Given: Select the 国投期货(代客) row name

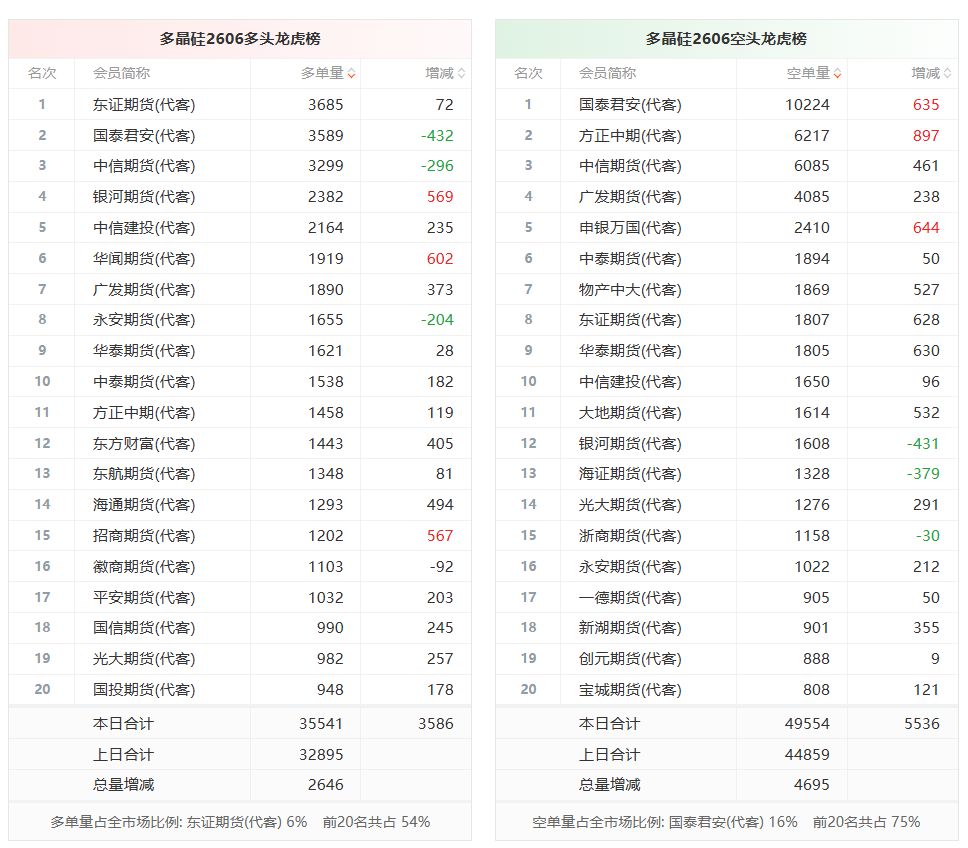Looking at the screenshot, I should pyautogui.click(x=144, y=689).
